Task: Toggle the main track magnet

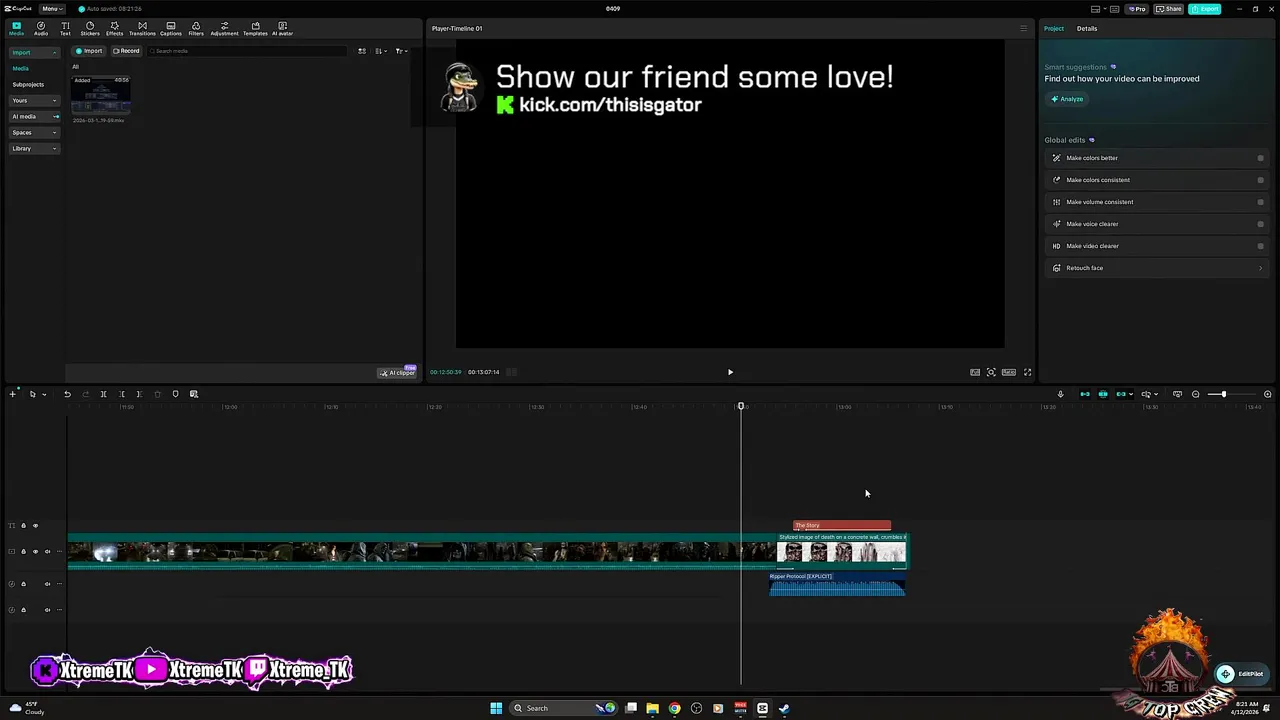Action: (x=1085, y=394)
